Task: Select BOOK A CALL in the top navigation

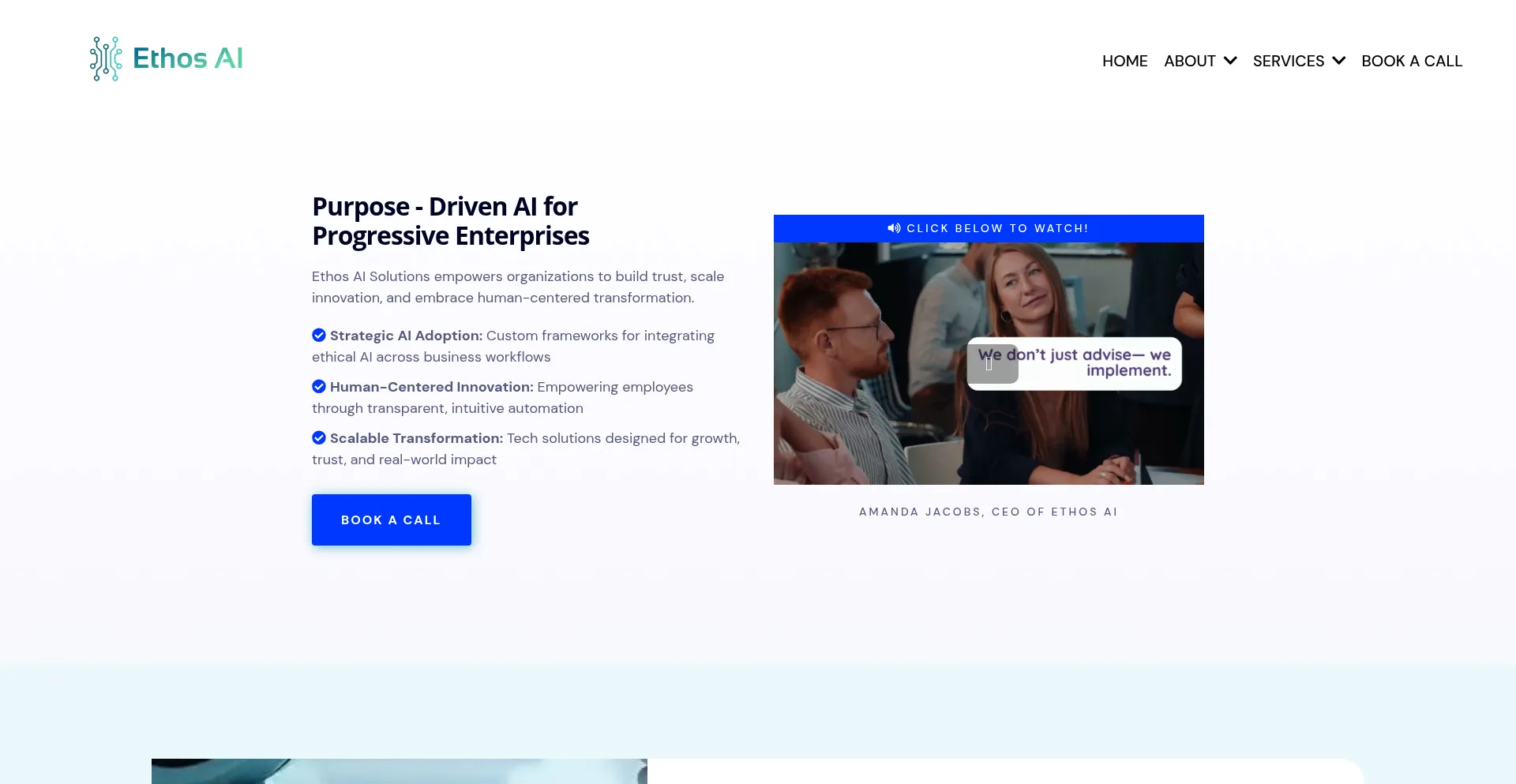Action: coord(1412,61)
